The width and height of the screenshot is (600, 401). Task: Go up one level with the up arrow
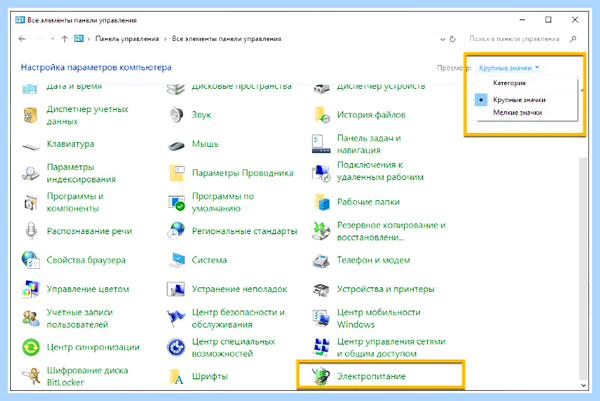pyautogui.click(x=65, y=39)
